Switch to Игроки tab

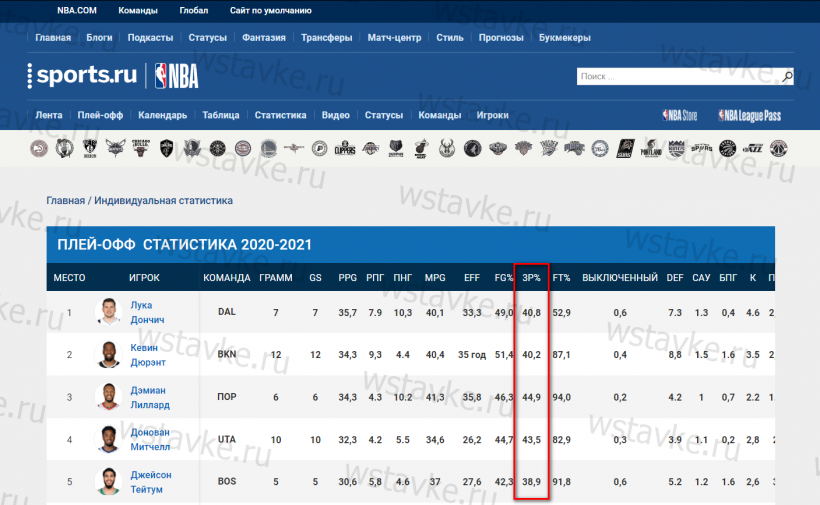point(493,115)
